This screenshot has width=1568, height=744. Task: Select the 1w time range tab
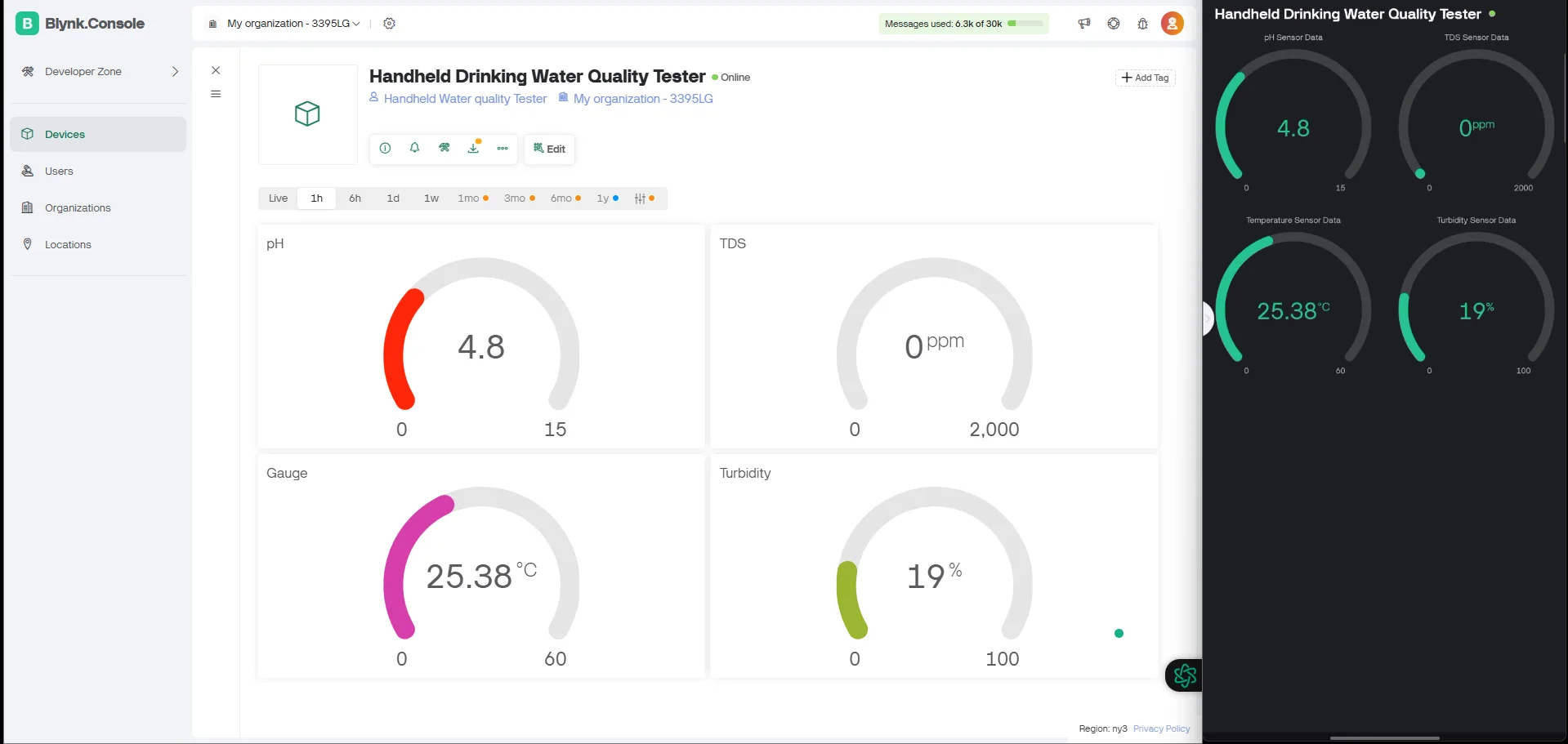click(431, 198)
